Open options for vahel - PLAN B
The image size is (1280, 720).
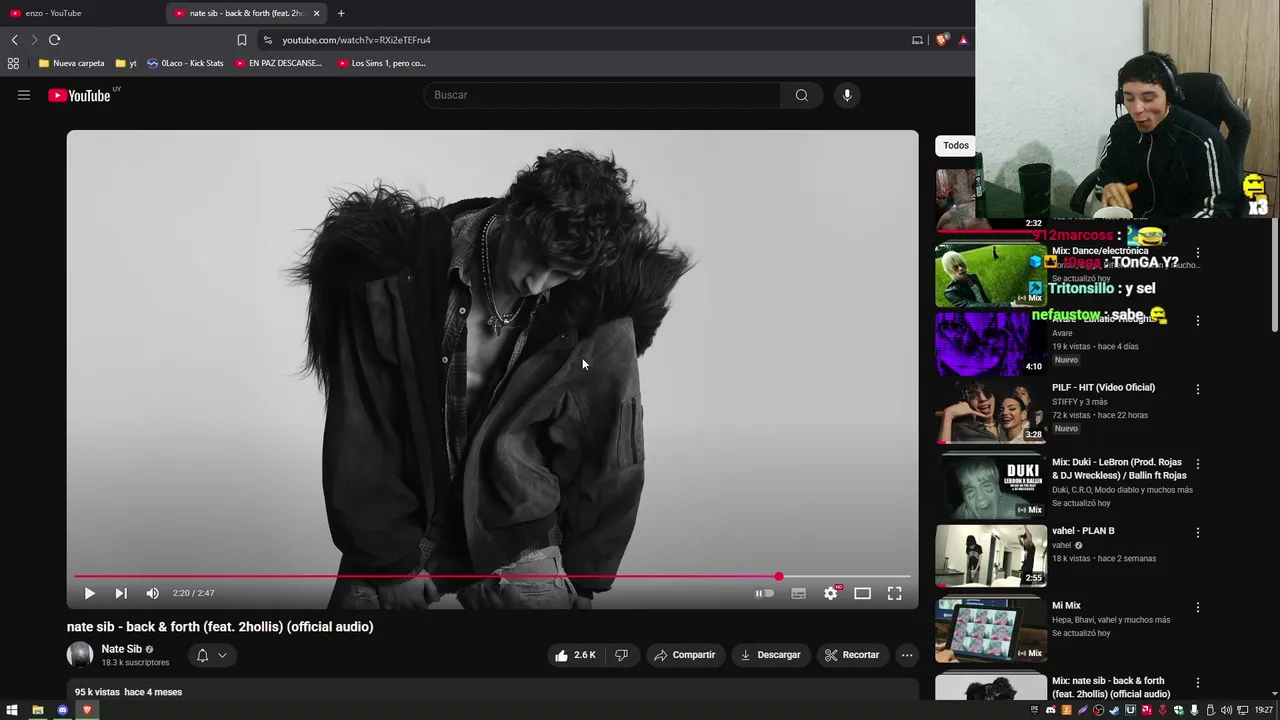point(1198,532)
